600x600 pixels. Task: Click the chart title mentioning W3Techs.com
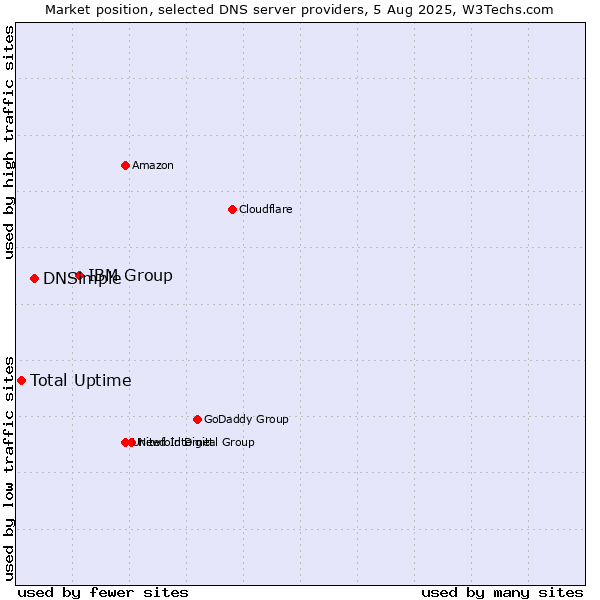click(299, 10)
